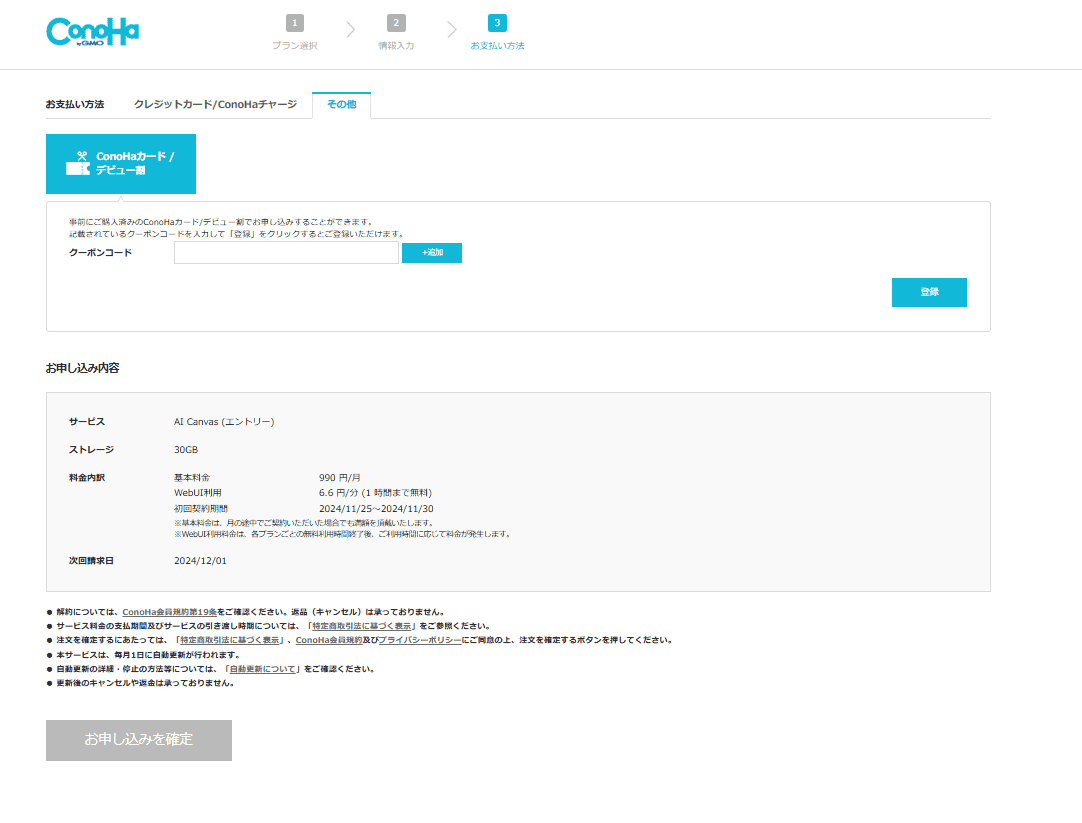Click the 登録 button
This screenshot has height=823, width=1082.
point(929,292)
